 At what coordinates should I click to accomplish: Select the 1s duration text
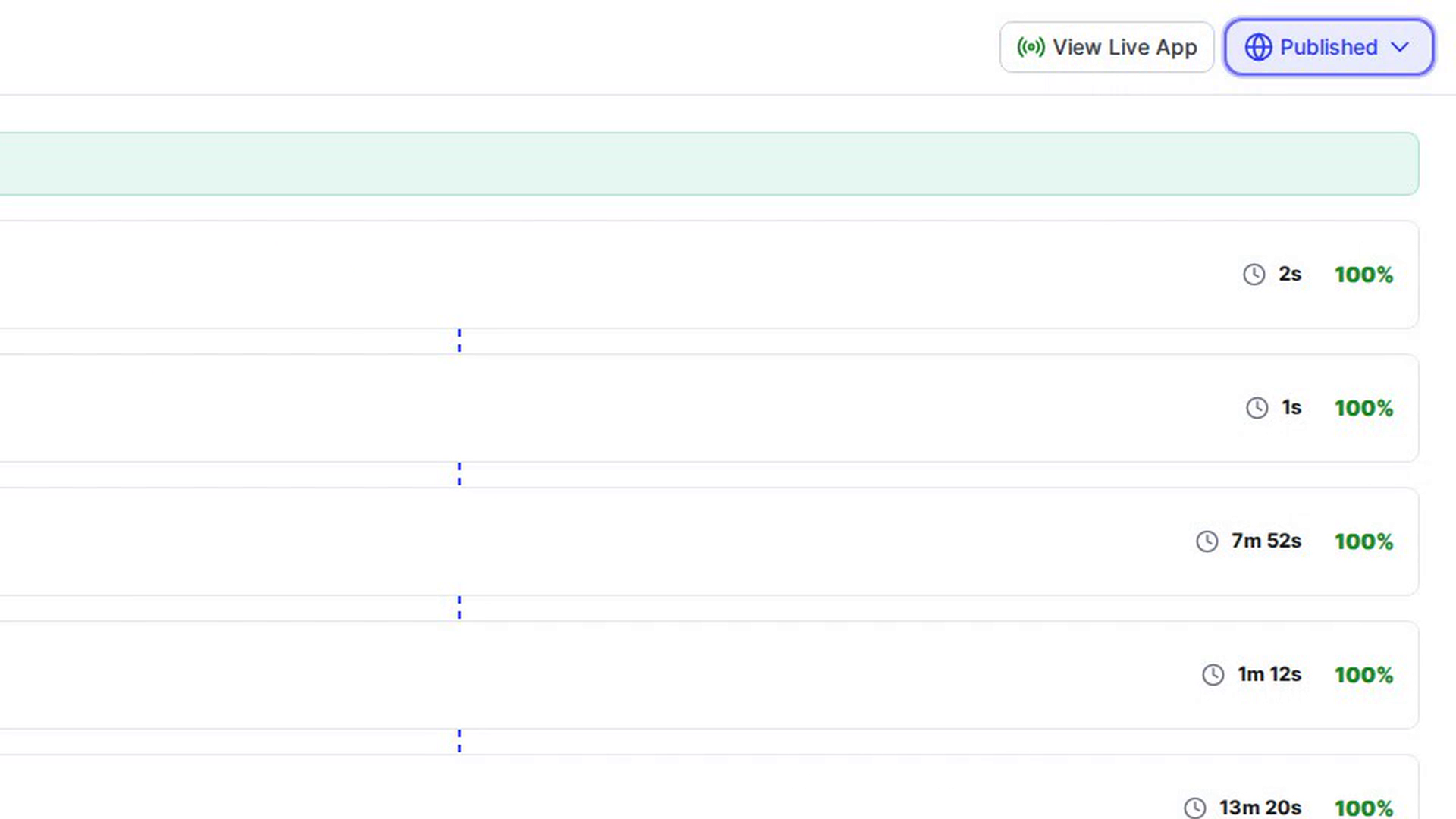[1291, 407]
